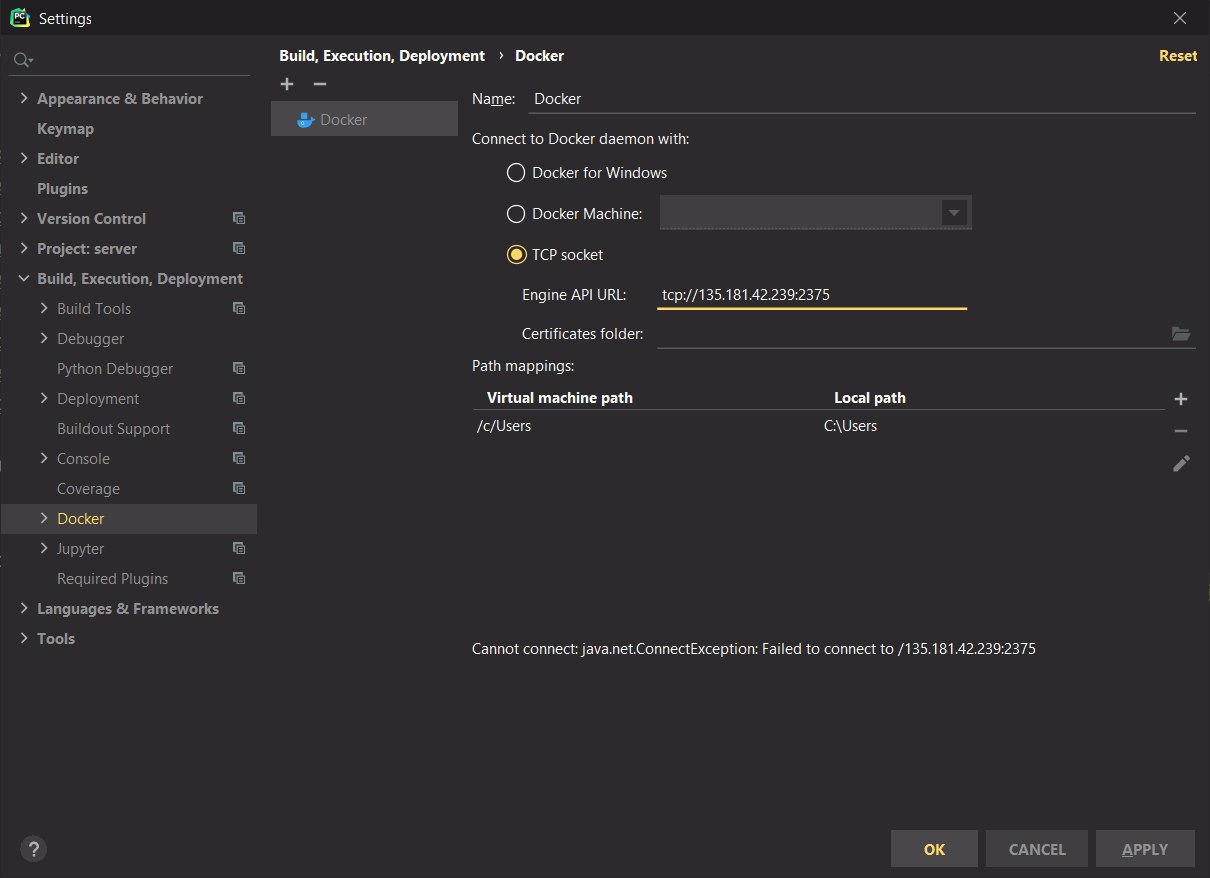The image size is (1210, 878).
Task: Expand the Languages & Frameworks section
Action: coord(25,609)
